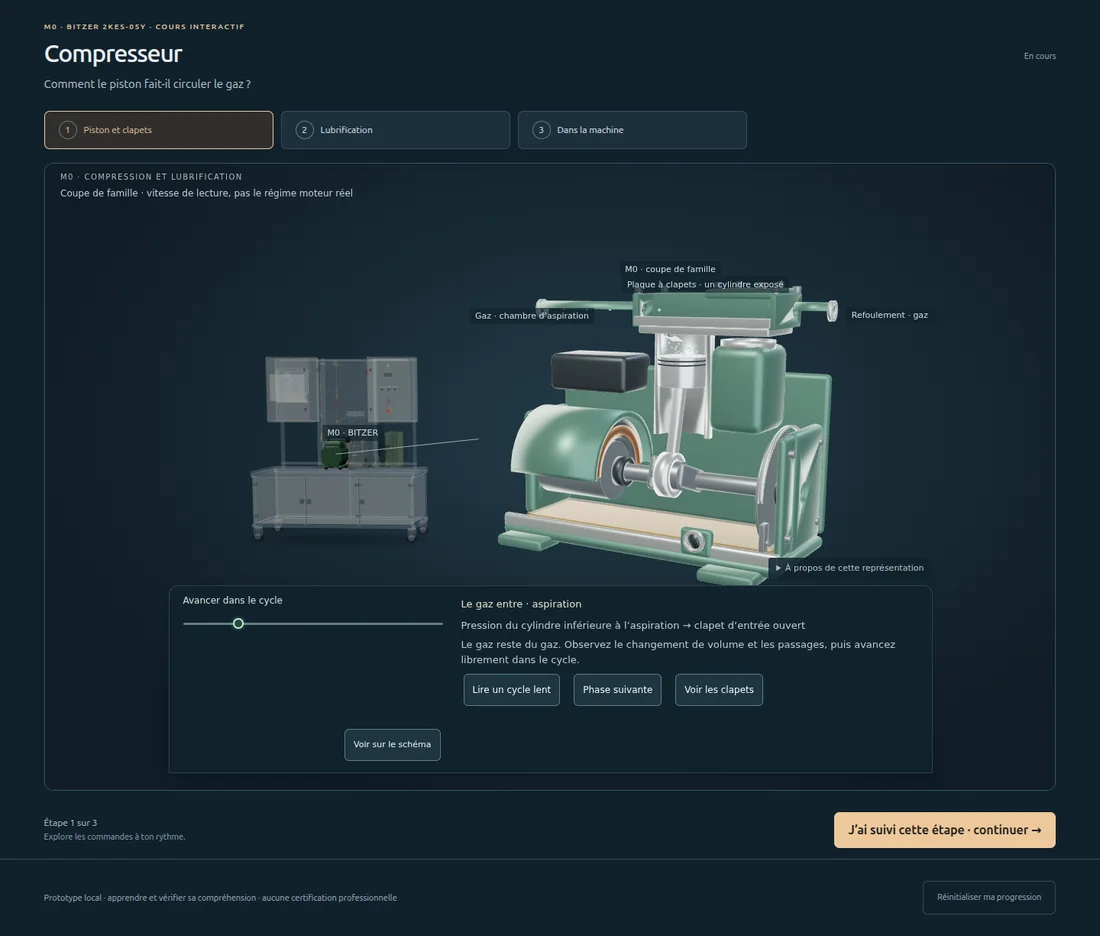Screen dimensions: 1100x936
Task: Click the right end of the cycle slider track
Action: [441, 624]
